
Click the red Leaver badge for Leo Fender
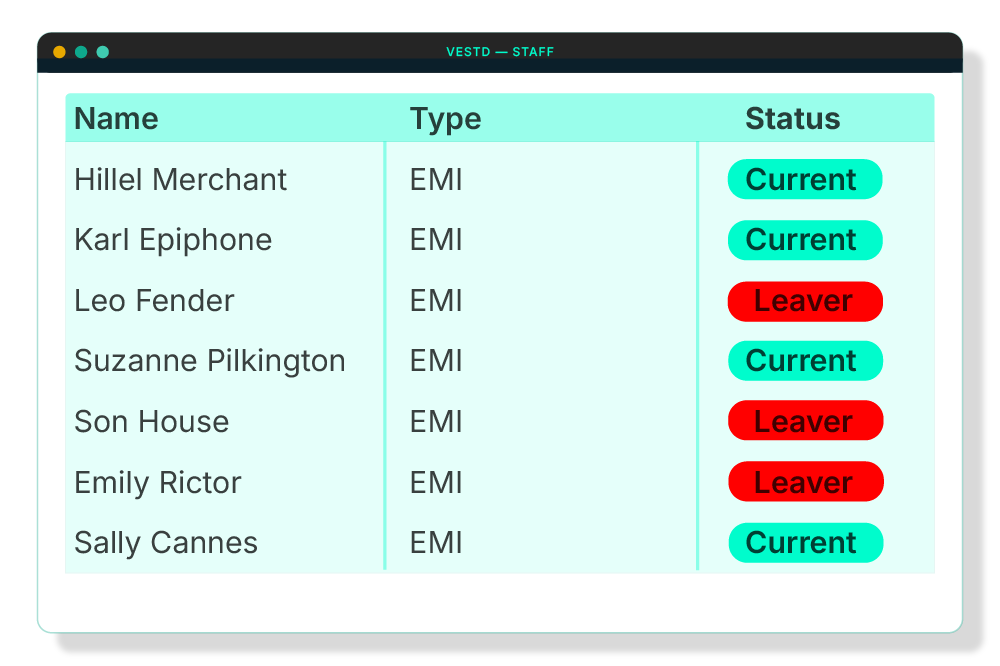805,301
